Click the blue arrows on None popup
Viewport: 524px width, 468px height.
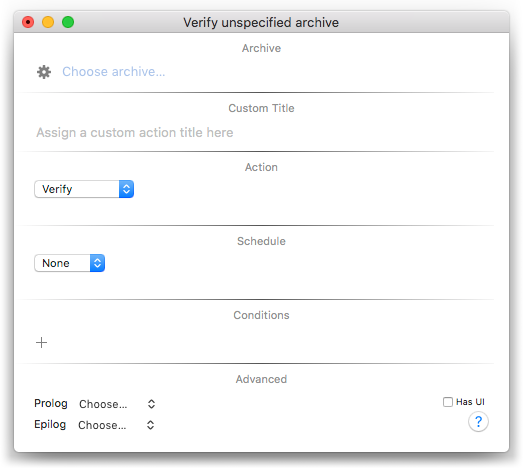[x=97, y=263]
